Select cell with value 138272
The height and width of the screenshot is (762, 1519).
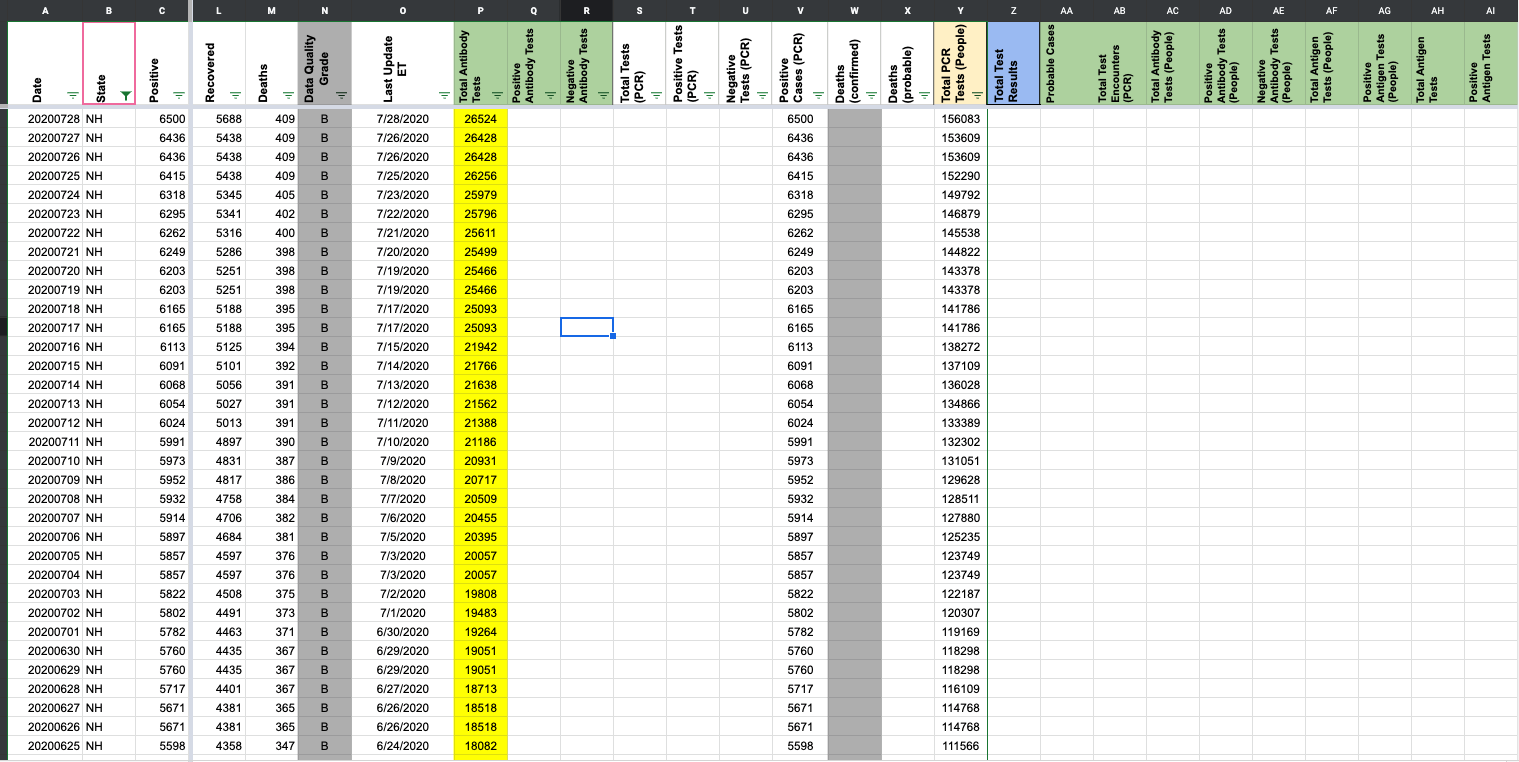(x=961, y=346)
